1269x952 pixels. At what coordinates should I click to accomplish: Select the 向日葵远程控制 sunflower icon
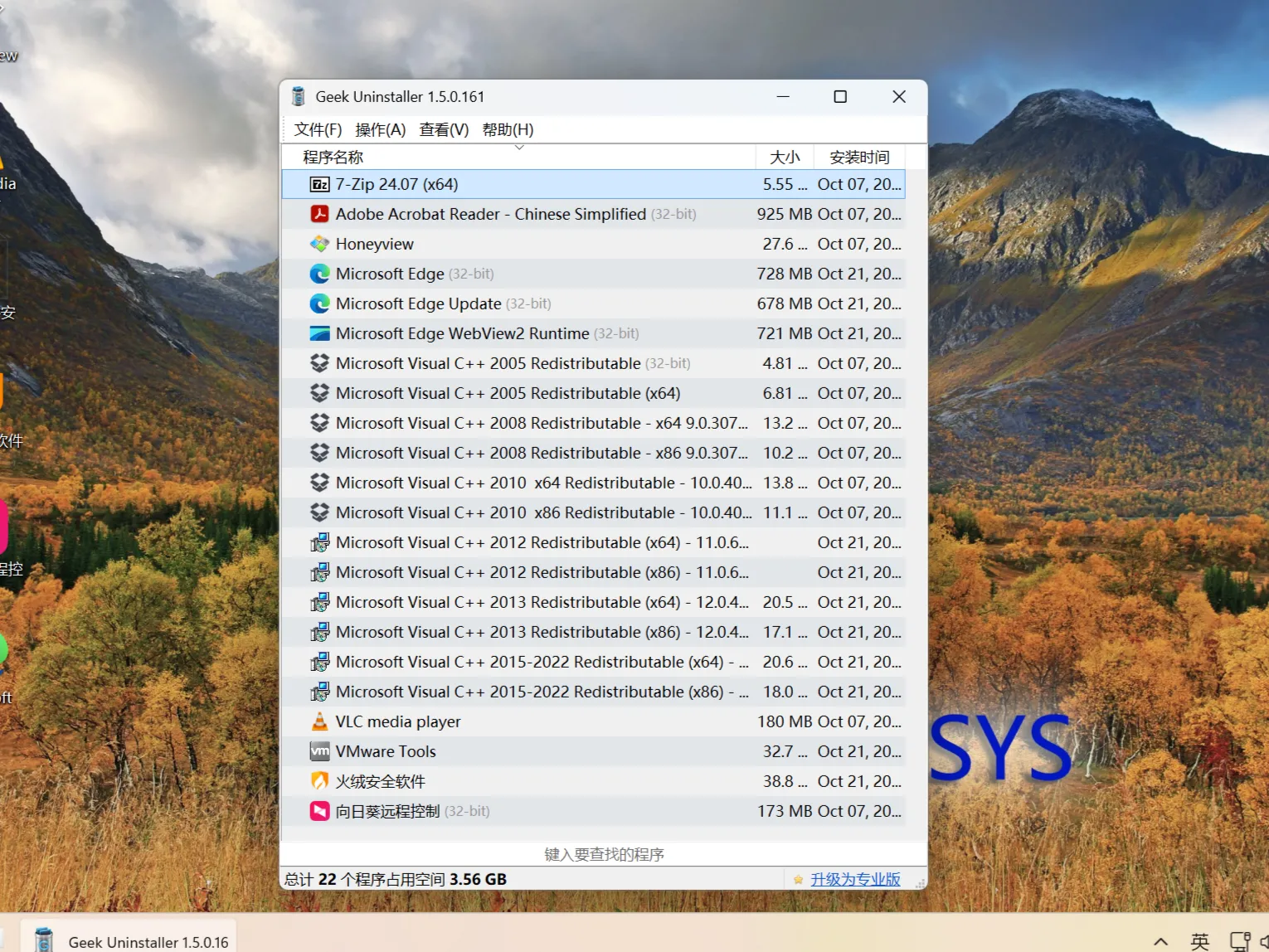[319, 811]
